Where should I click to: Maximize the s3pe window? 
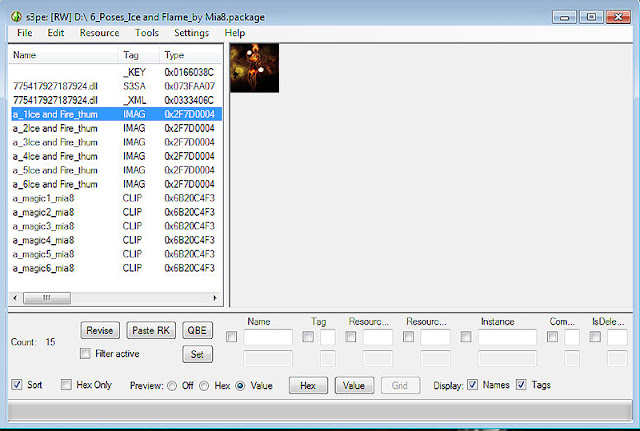coord(591,17)
